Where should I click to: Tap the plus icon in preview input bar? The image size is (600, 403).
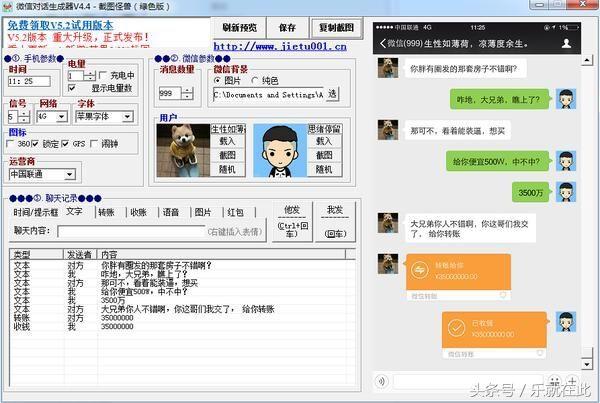point(572,381)
